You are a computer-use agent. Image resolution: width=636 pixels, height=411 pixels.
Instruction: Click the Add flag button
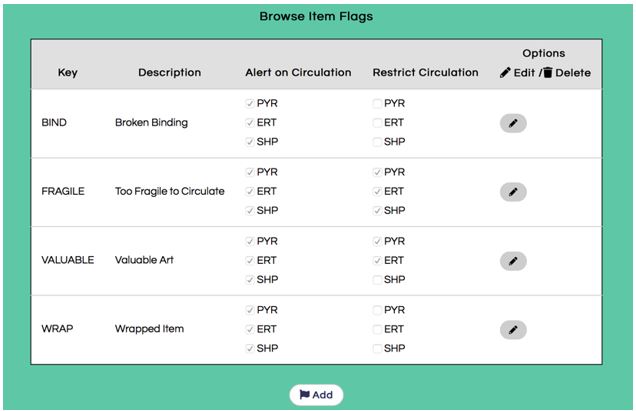[316, 395]
